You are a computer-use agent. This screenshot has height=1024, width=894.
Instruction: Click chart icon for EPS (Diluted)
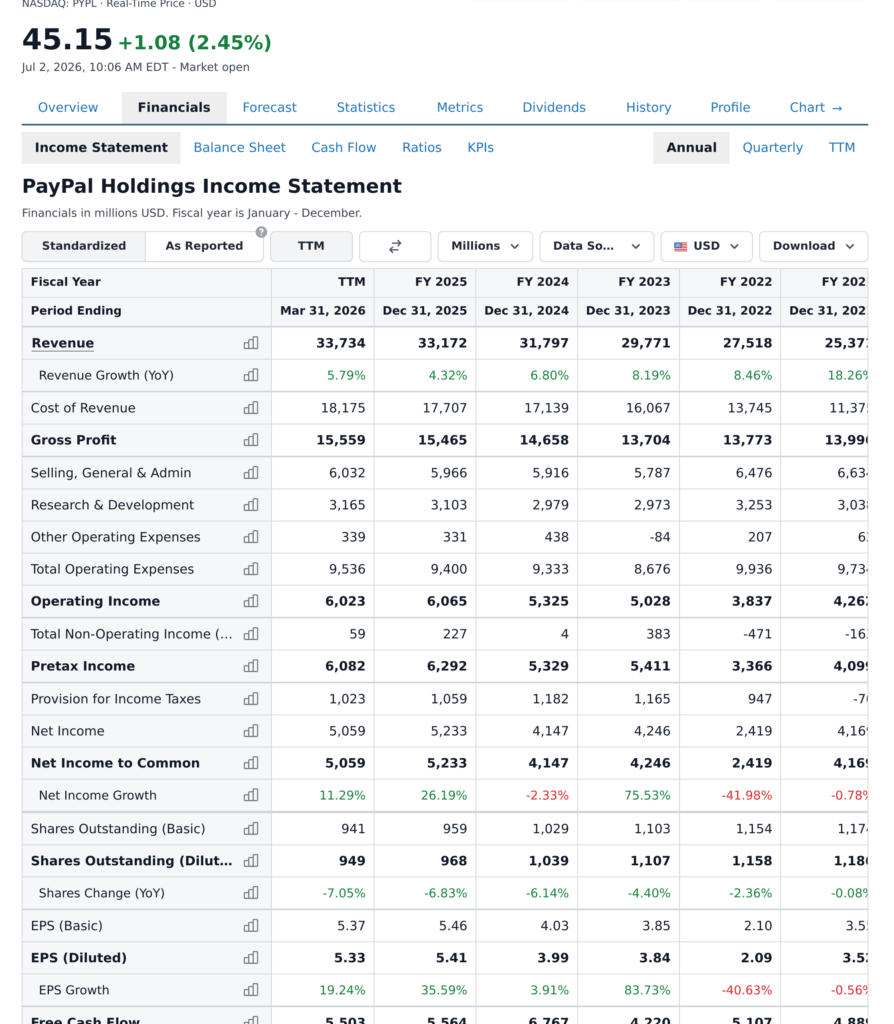(251, 957)
